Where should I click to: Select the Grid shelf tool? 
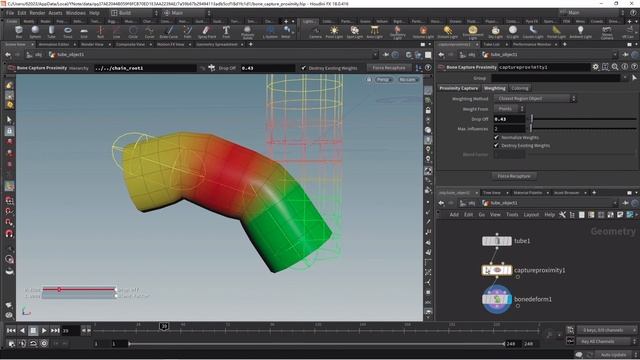(x=84, y=32)
